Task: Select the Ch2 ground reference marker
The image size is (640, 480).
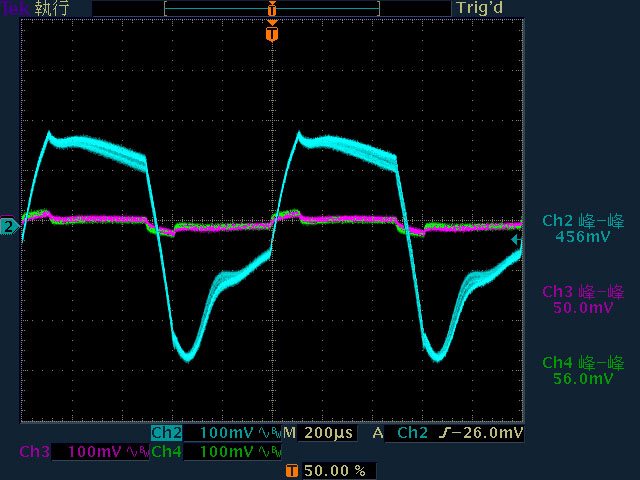Action: tap(8, 227)
